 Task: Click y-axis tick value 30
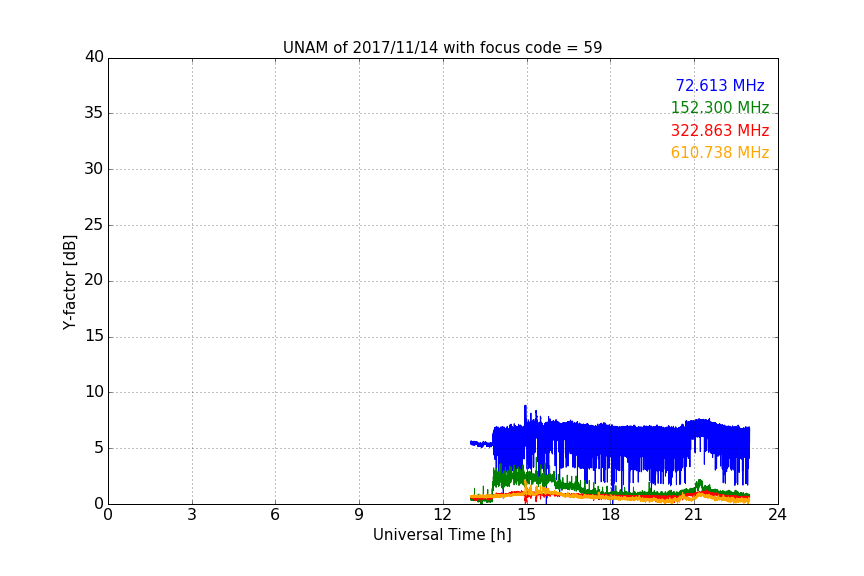point(94,169)
